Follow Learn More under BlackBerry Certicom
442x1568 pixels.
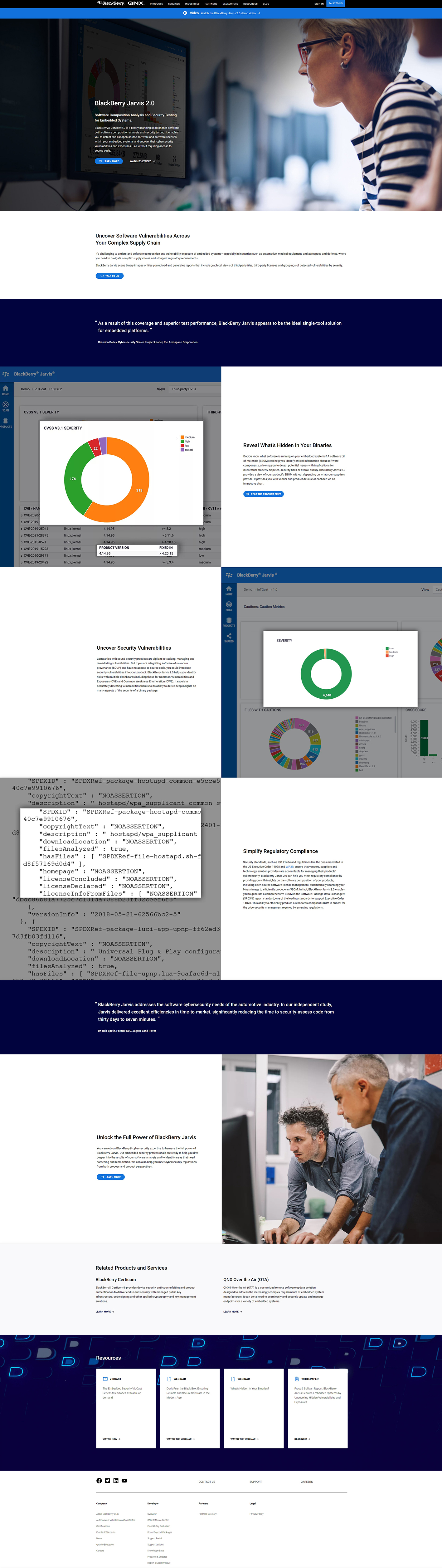105,1312
